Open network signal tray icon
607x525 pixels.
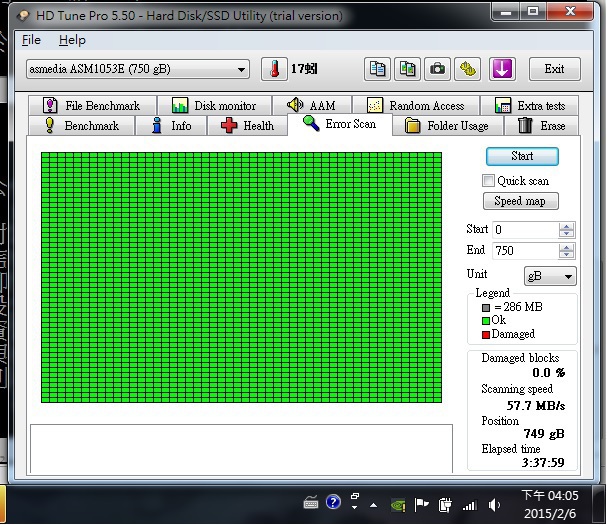(x=469, y=505)
